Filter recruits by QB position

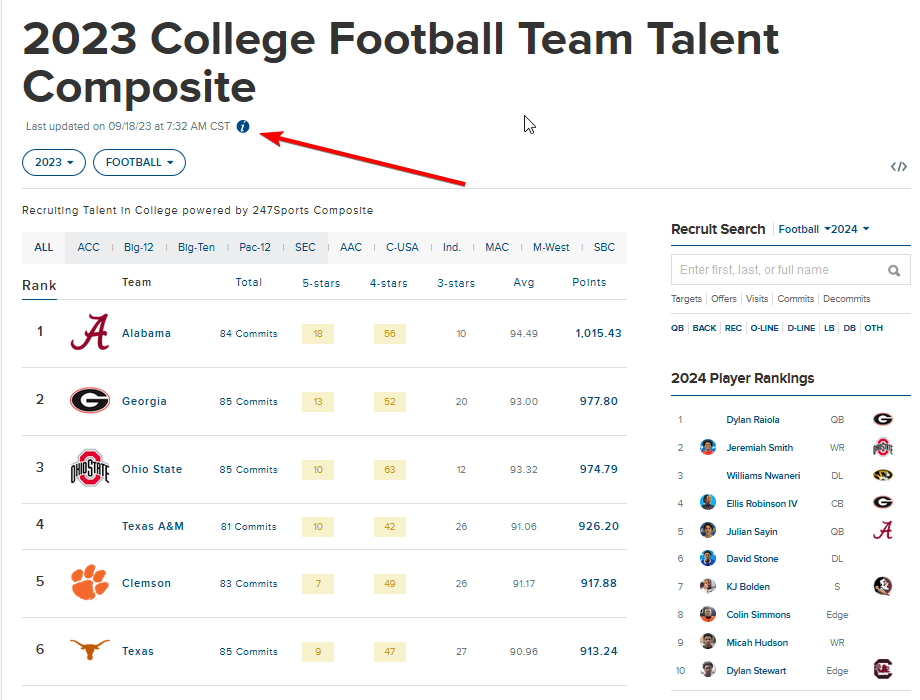tap(678, 328)
